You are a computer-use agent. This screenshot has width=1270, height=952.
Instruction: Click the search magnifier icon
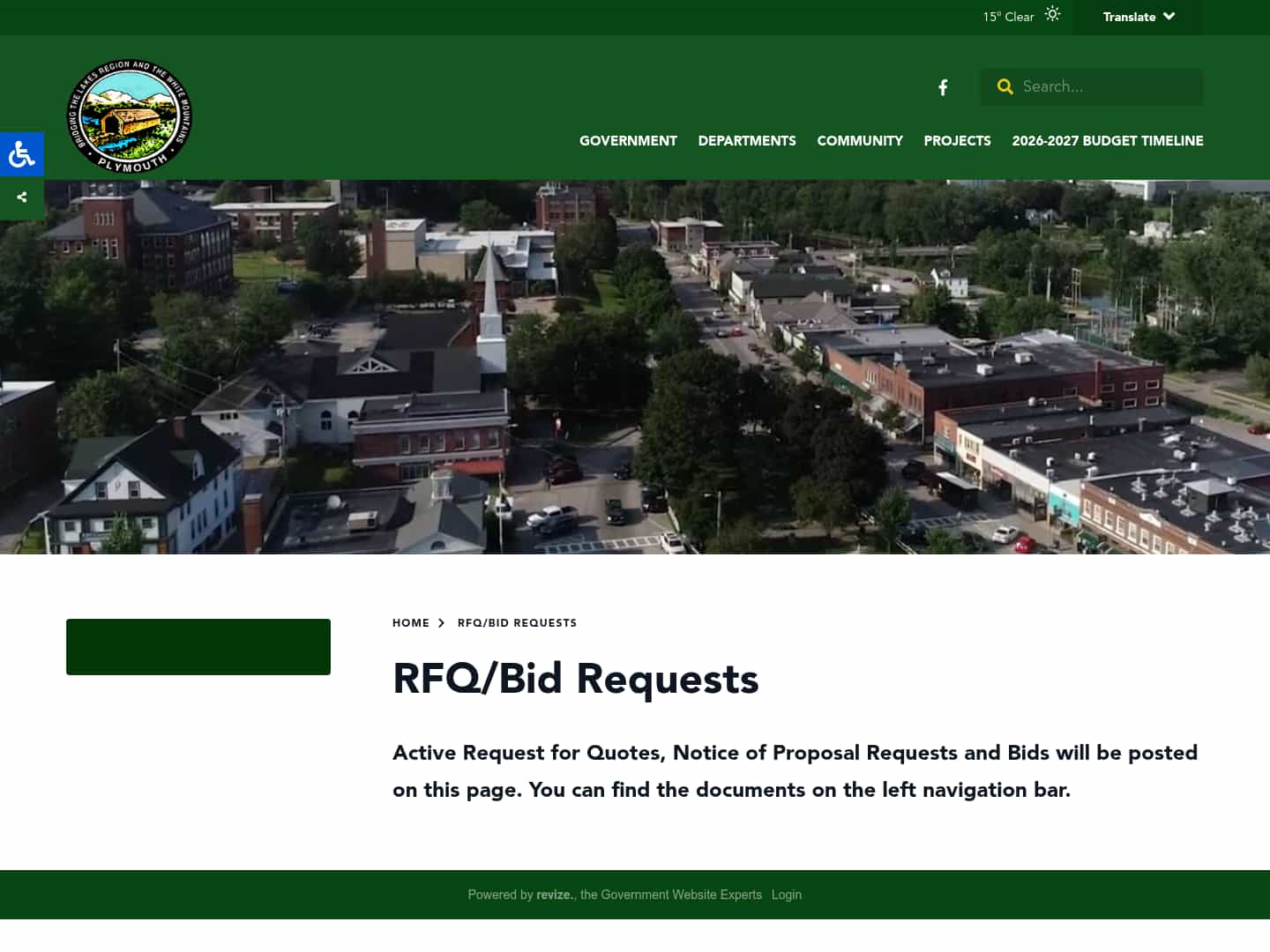(x=1005, y=86)
